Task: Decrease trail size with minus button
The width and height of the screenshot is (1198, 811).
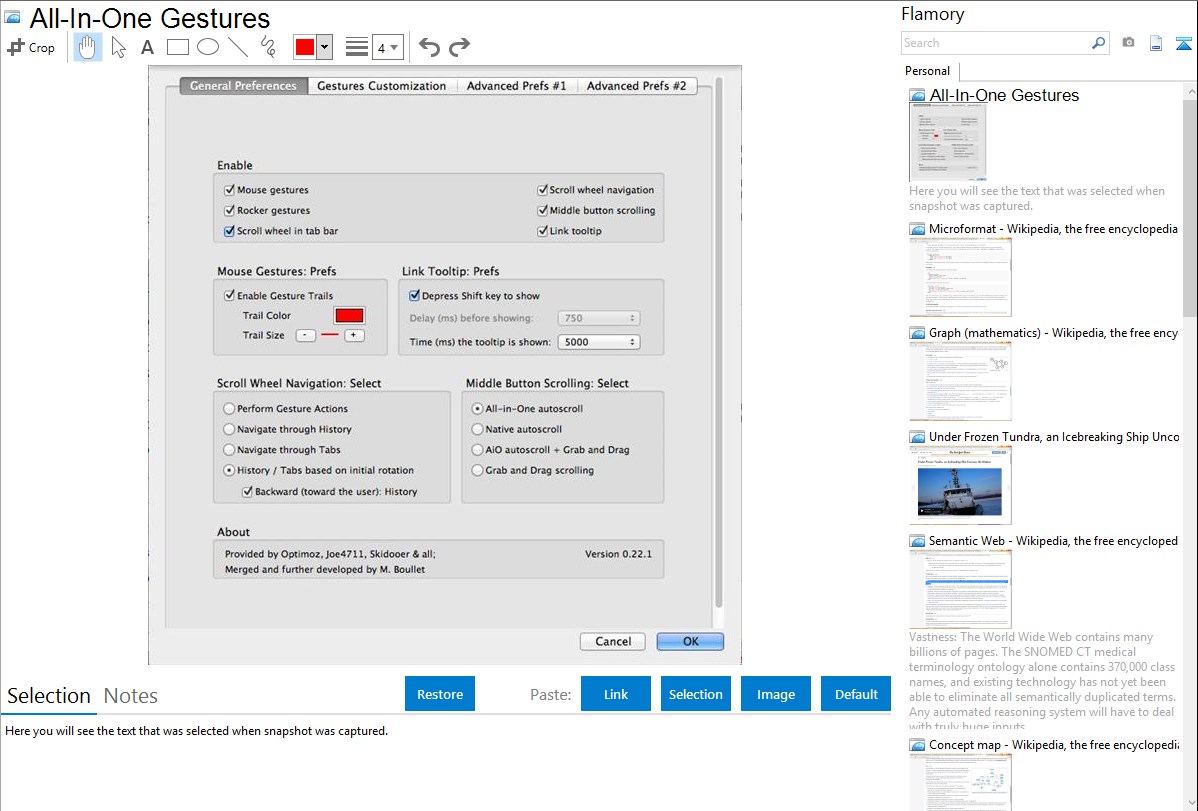Action: 306,336
